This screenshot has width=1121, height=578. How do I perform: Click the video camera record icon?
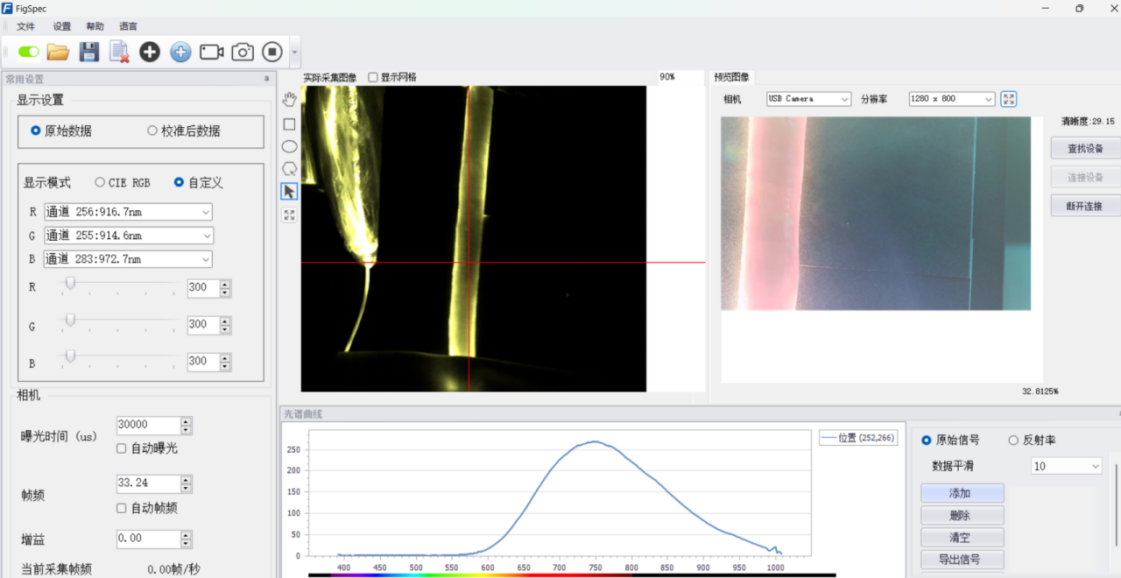[x=211, y=52]
